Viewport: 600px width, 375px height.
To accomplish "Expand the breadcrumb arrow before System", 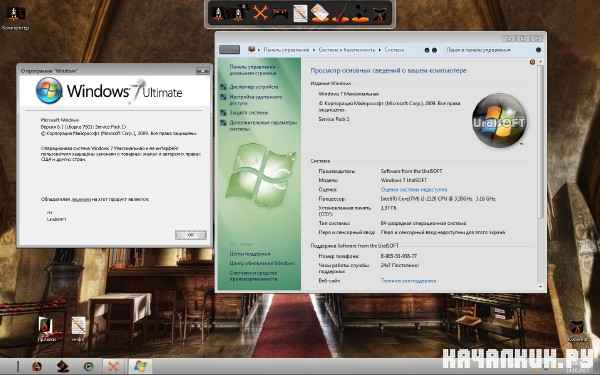I will 380,50.
